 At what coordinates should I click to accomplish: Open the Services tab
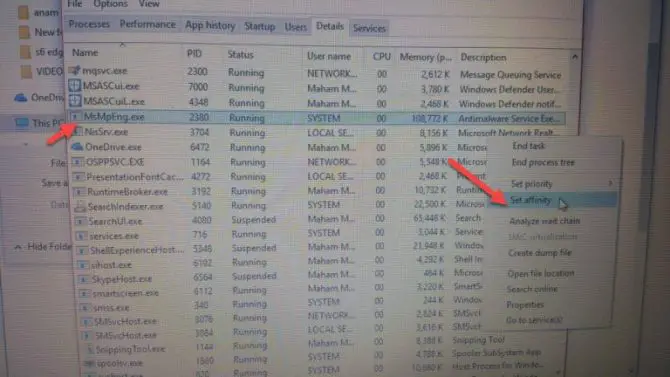(x=369, y=28)
